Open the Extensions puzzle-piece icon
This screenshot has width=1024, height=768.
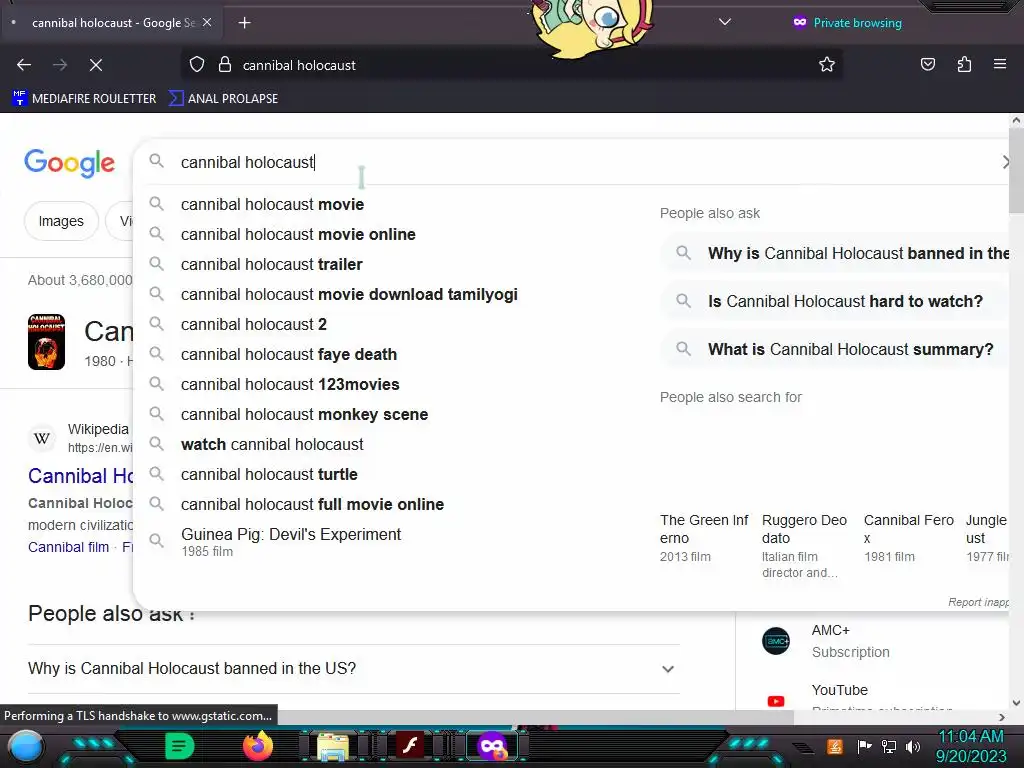pyautogui.click(x=964, y=65)
